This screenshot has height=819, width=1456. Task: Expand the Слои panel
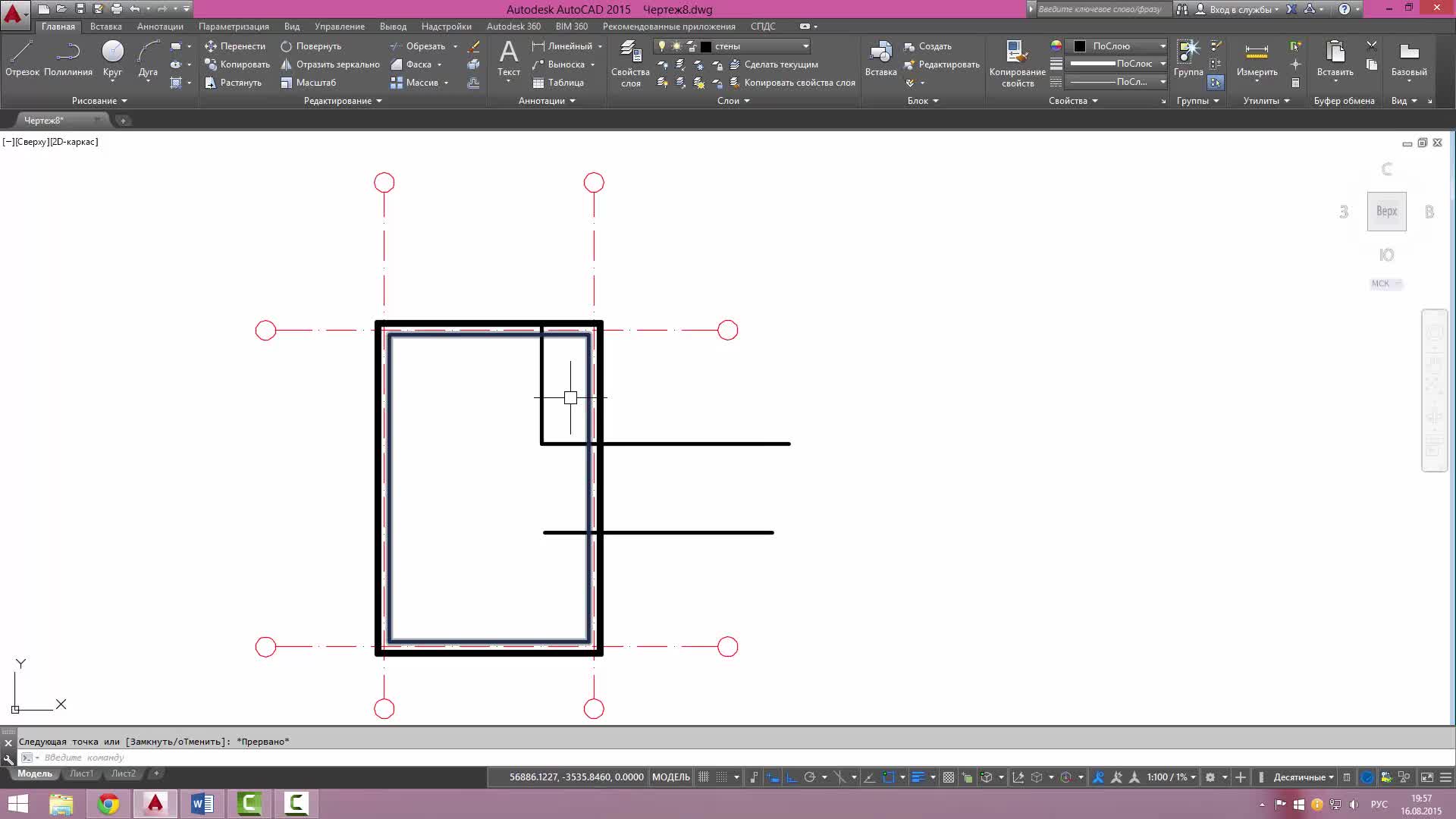click(733, 101)
